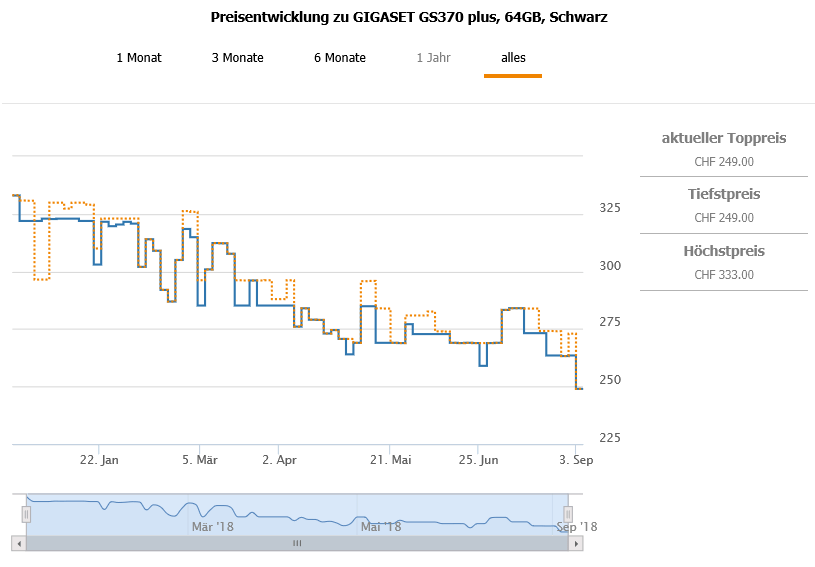The image size is (815, 567).
Task: Click the "Mär '18" navigator label
Action: coord(212,526)
